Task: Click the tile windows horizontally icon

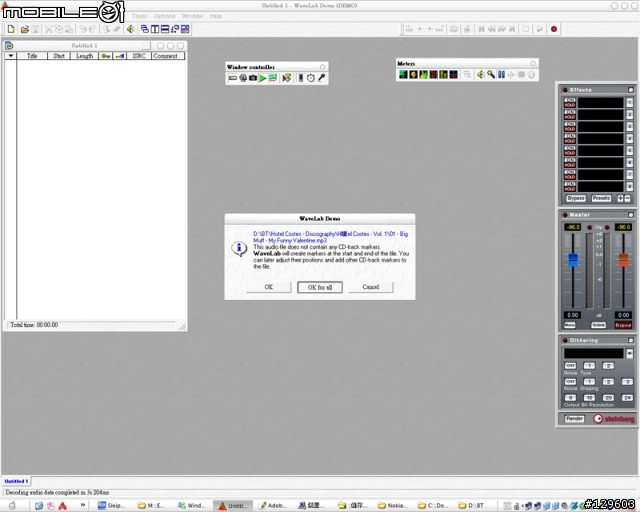Action: (165, 29)
